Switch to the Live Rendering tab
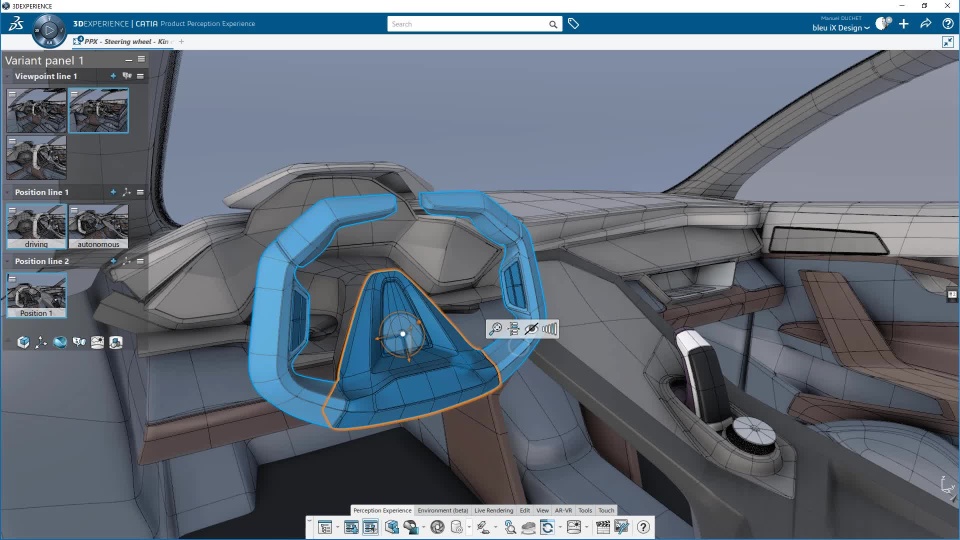 pyautogui.click(x=494, y=511)
